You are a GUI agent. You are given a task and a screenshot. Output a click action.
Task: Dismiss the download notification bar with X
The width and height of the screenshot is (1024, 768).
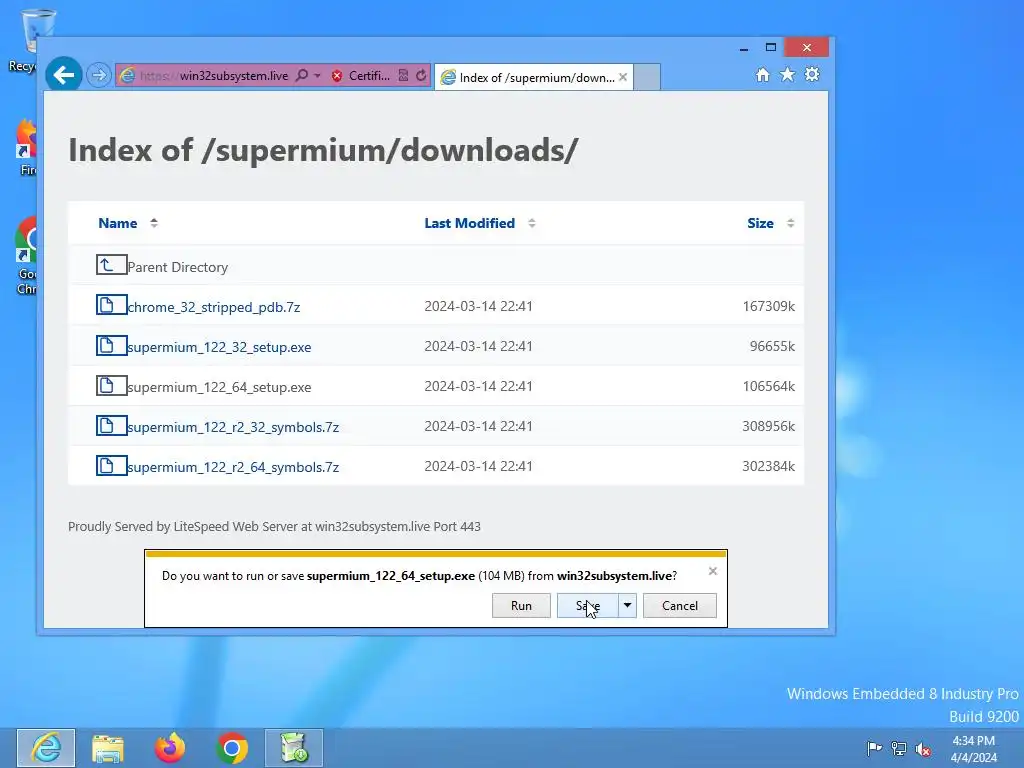click(712, 571)
